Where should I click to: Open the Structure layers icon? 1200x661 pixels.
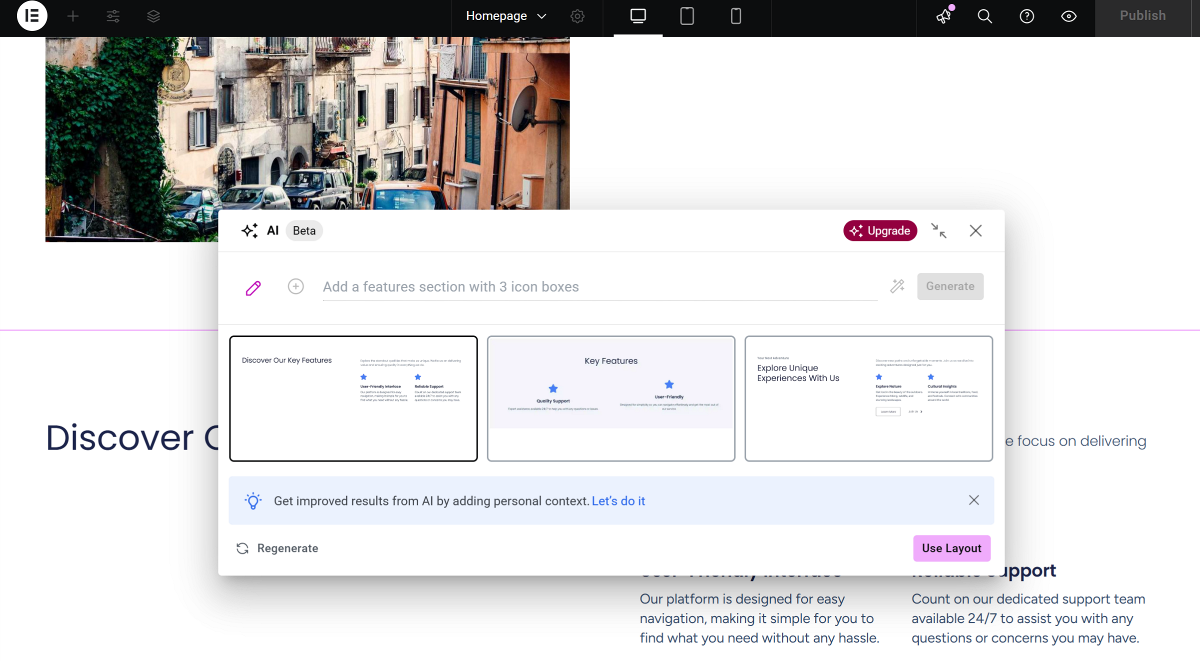153,16
